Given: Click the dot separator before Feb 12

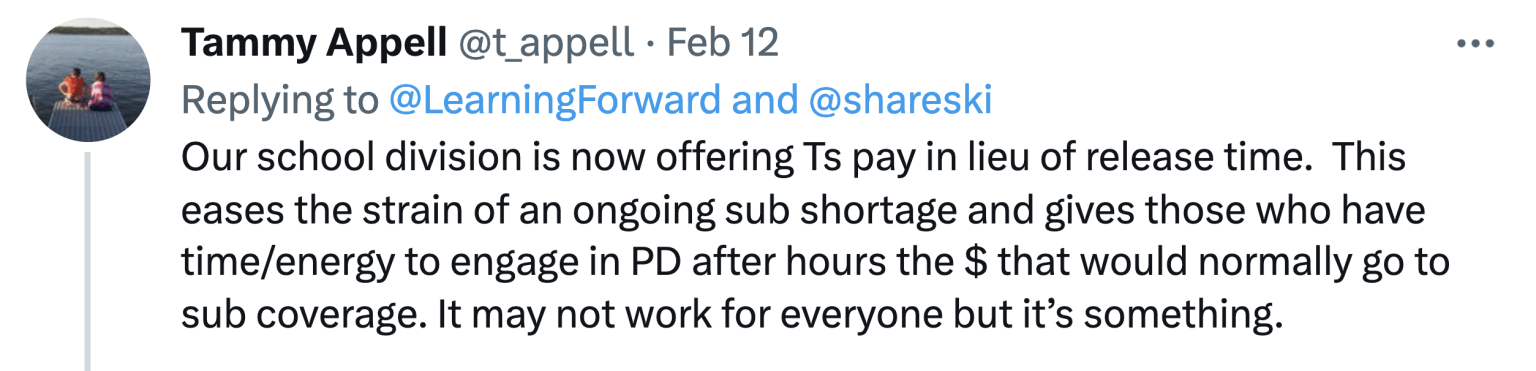Looking at the screenshot, I should click(650, 45).
